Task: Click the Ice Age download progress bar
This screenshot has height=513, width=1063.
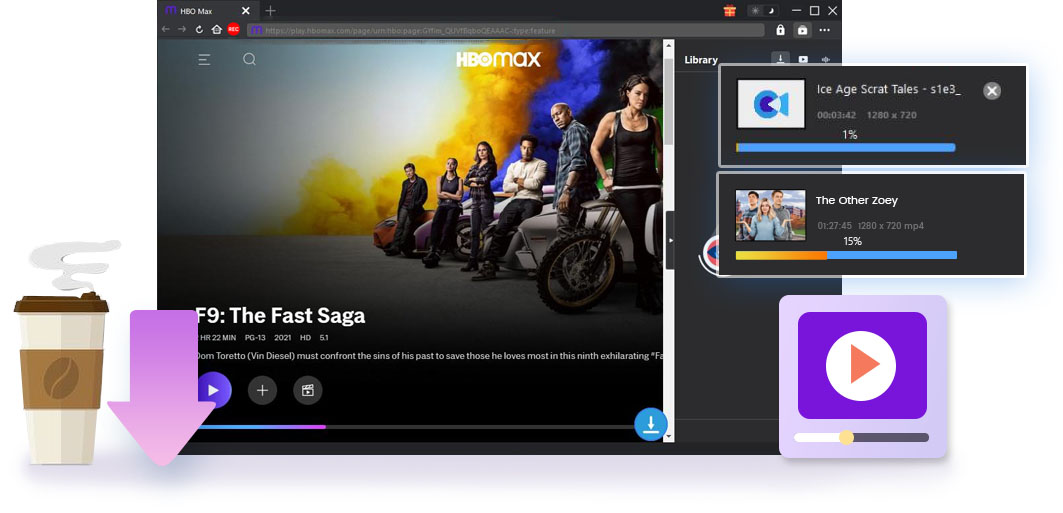Action: [845, 147]
